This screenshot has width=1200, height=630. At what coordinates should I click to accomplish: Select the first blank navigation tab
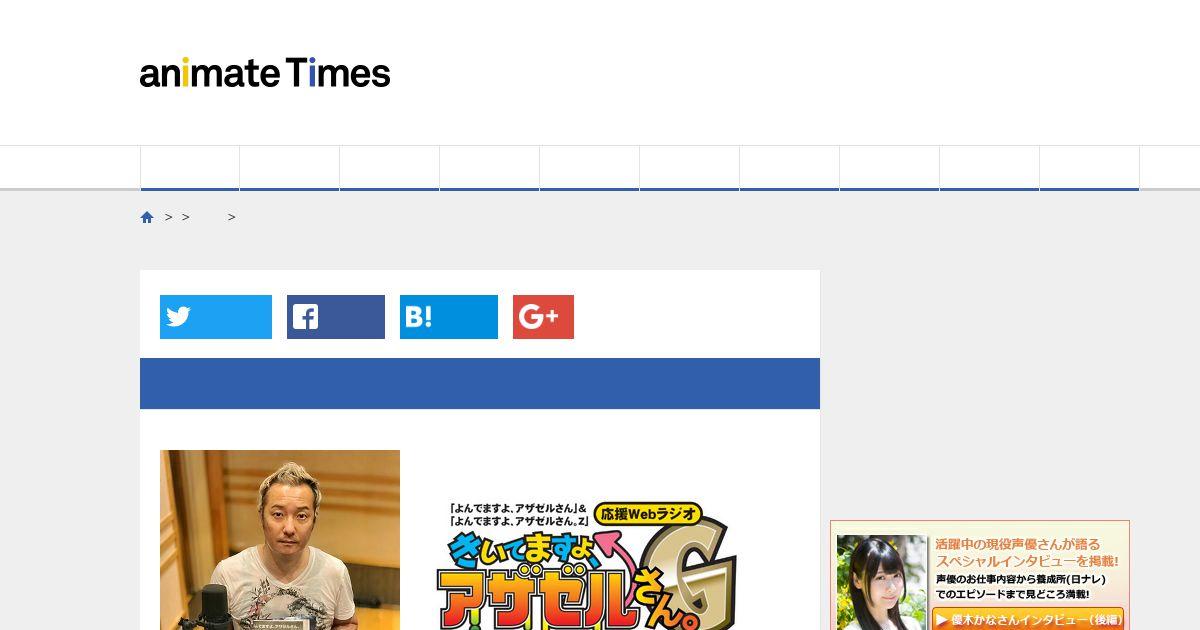click(x=190, y=167)
